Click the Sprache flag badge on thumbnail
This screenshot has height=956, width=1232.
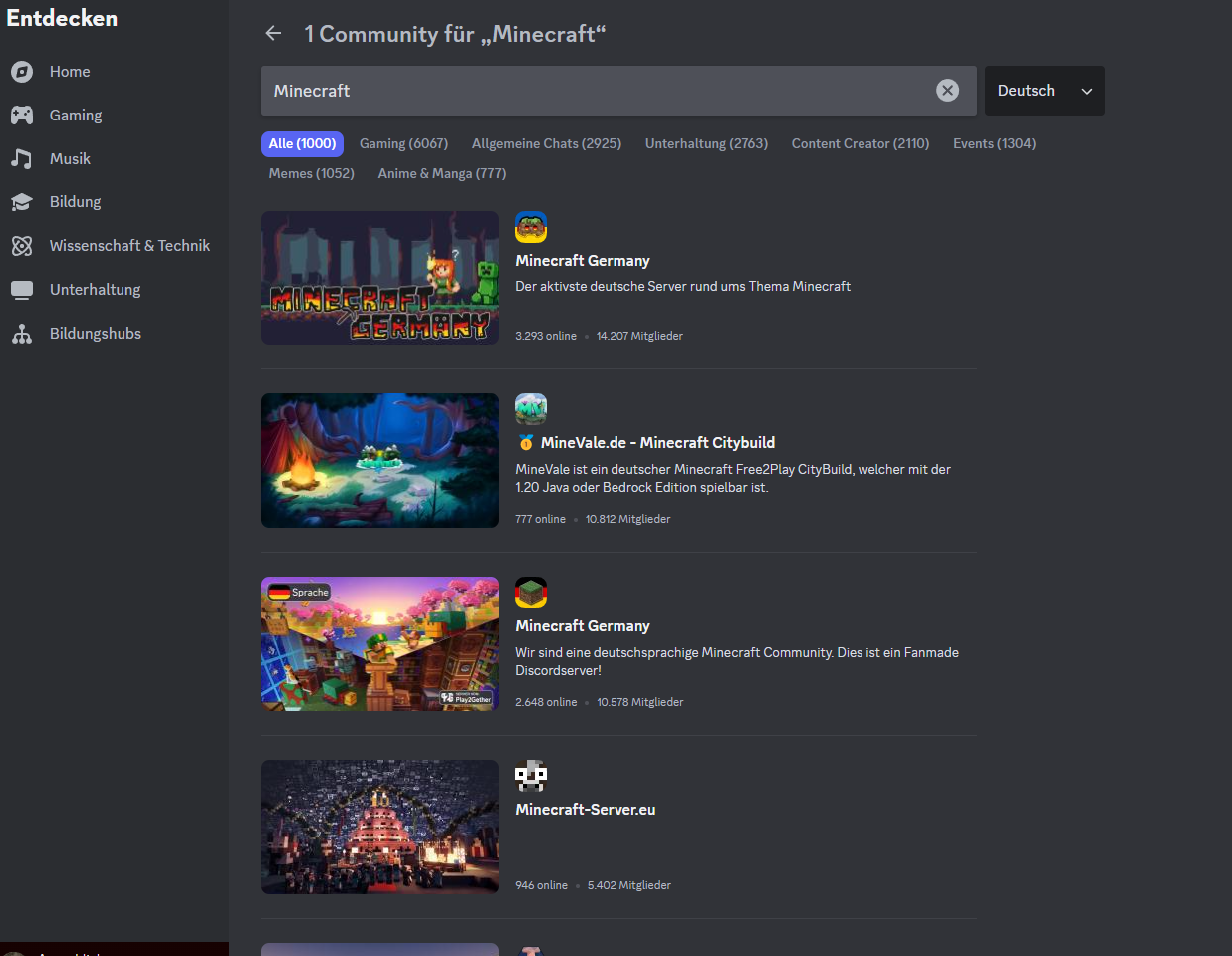click(298, 593)
